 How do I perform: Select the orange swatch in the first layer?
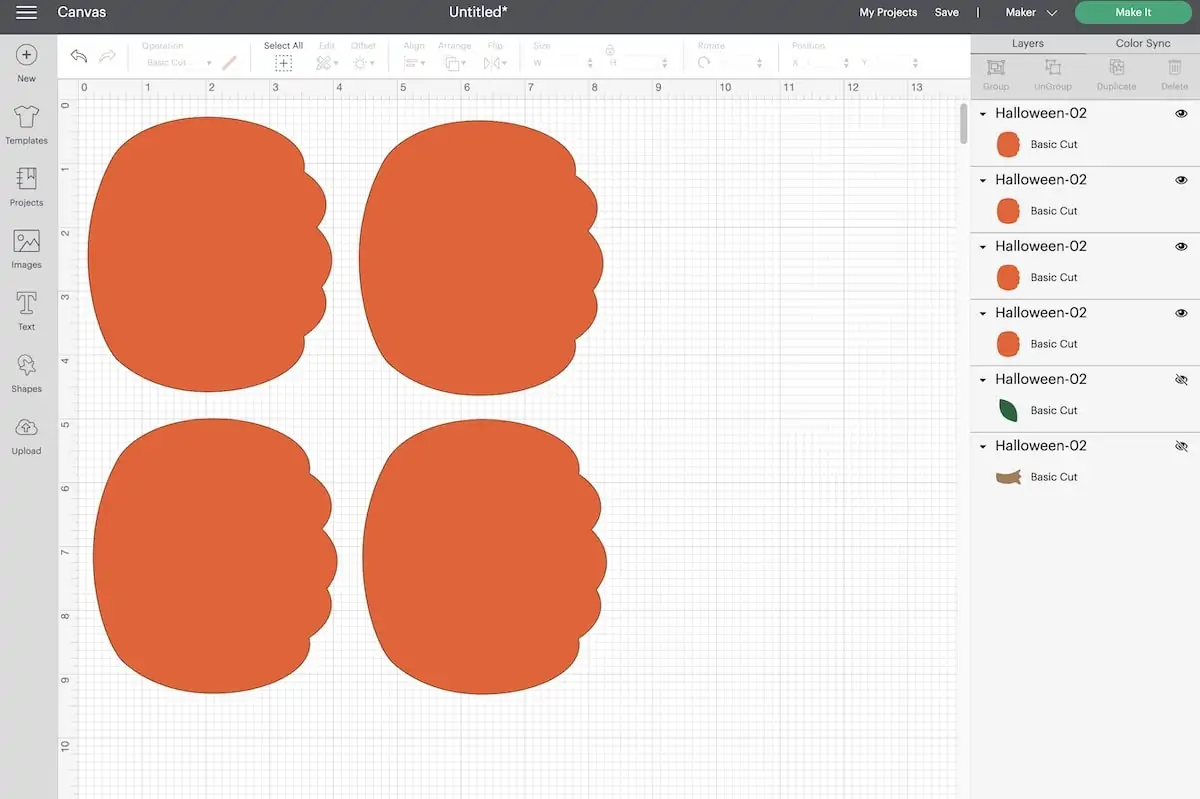point(1008,144)
